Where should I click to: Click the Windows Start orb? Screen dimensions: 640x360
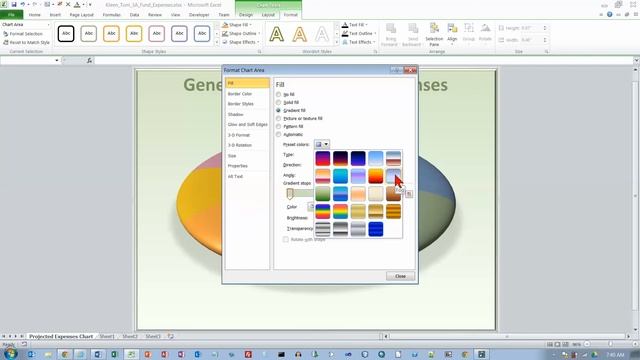coord(10,354)
